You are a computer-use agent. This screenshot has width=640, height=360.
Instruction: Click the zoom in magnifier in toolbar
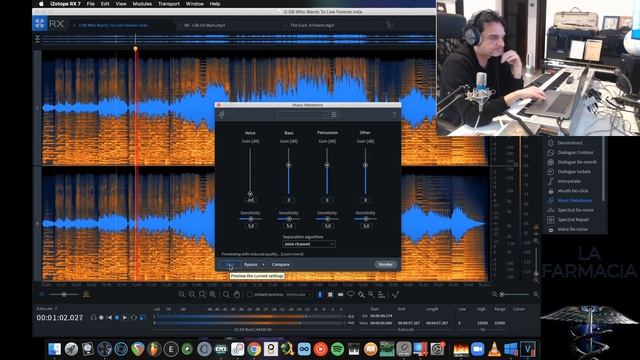[x=182, y=294]
